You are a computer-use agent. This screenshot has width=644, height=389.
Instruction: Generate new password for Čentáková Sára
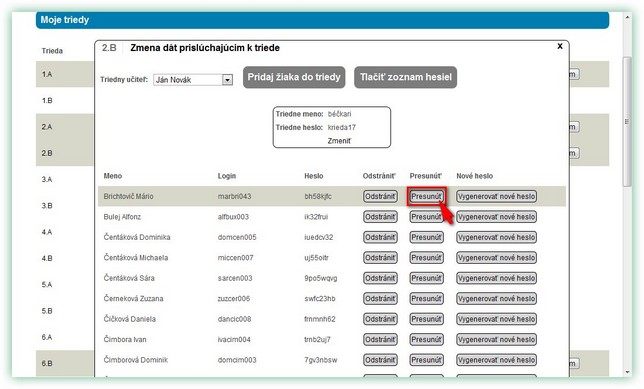point(497,278)
